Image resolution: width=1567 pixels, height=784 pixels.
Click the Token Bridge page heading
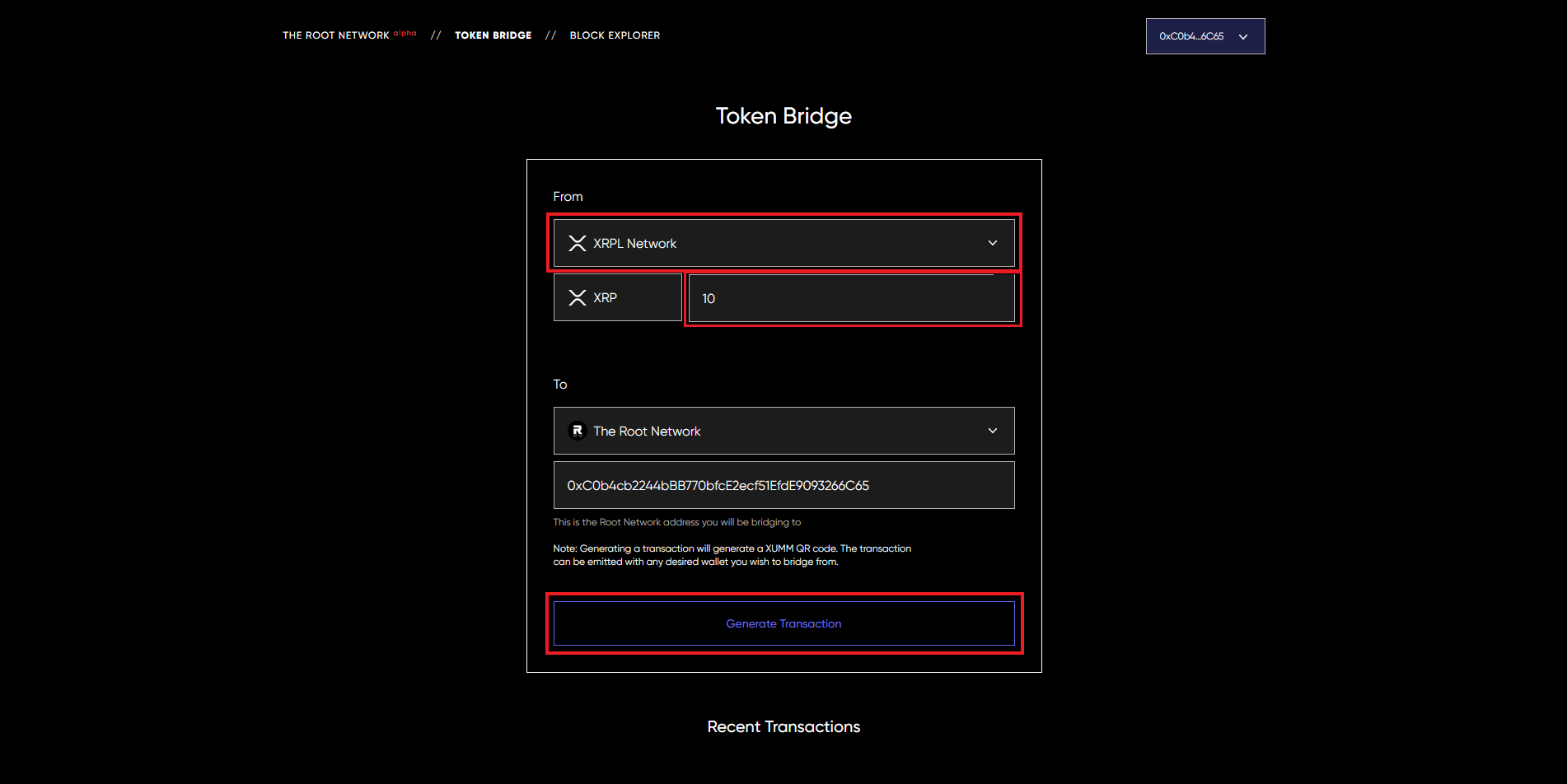click(783, 116)
